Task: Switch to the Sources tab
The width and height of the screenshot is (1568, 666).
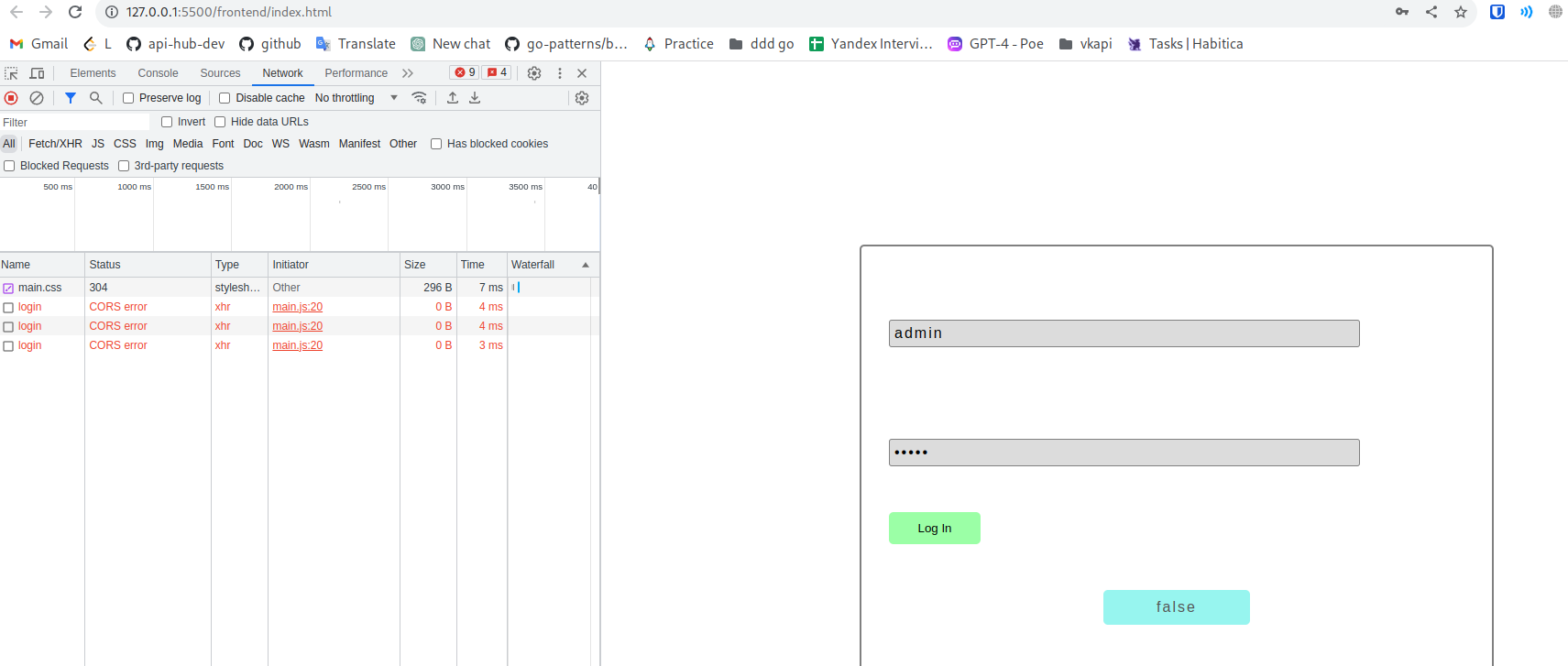Action: [x=220, y=73]
